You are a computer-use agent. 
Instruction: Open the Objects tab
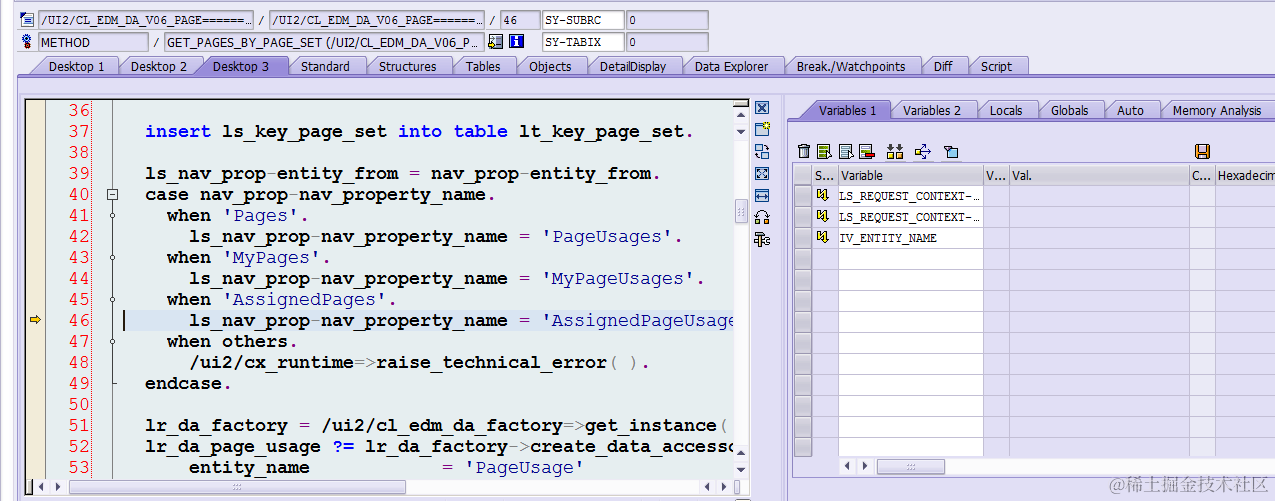(x=550, y=66)
